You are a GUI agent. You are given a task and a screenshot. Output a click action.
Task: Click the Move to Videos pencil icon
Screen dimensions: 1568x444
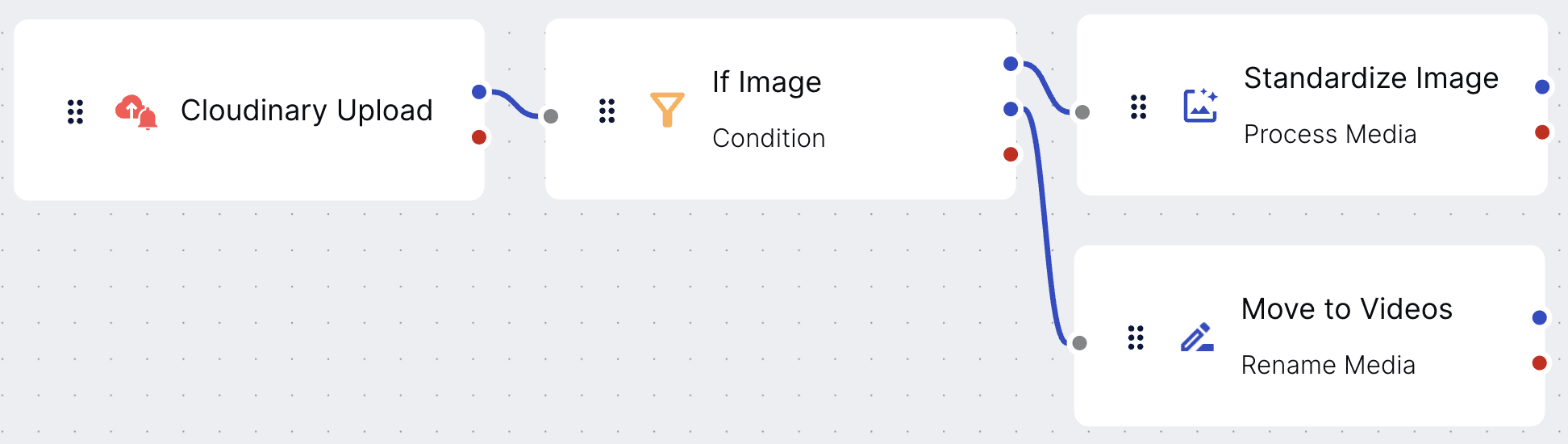(1198, 337)
